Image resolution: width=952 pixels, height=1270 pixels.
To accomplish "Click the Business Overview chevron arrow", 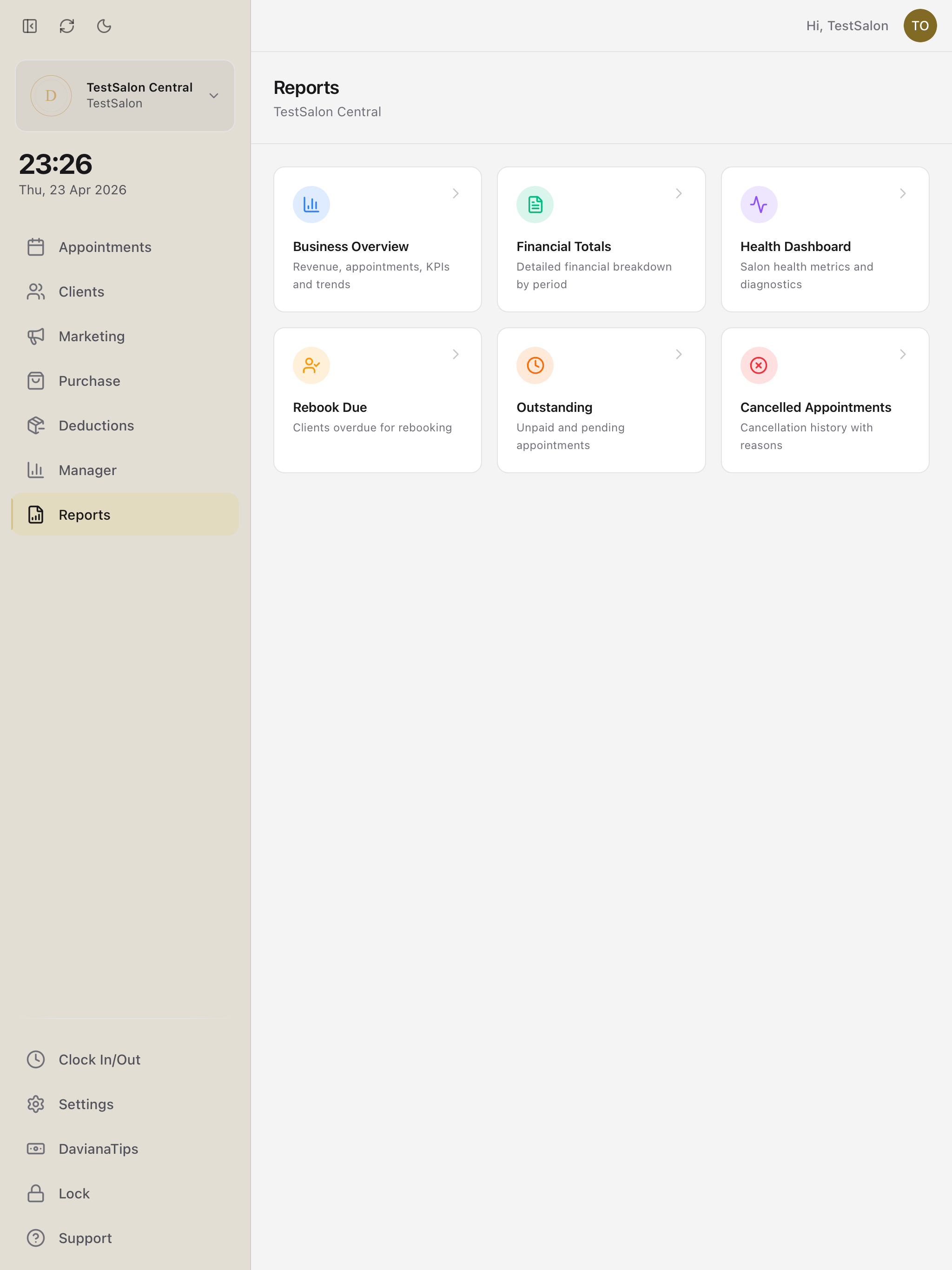I will tap(456, 193).
